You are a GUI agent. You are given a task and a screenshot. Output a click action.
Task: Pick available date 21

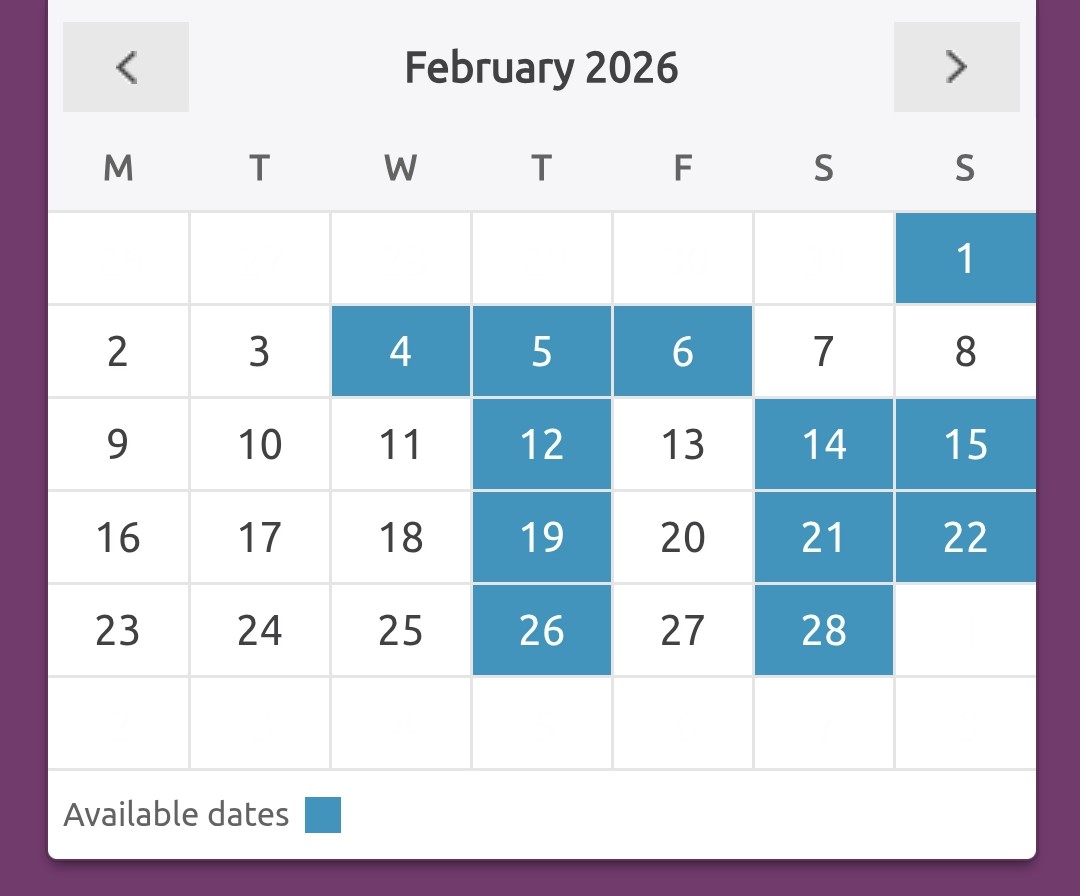(824, 537)
